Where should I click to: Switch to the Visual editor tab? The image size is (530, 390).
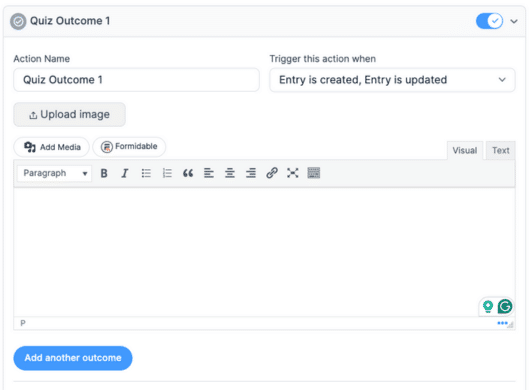(x=465, y=150)
